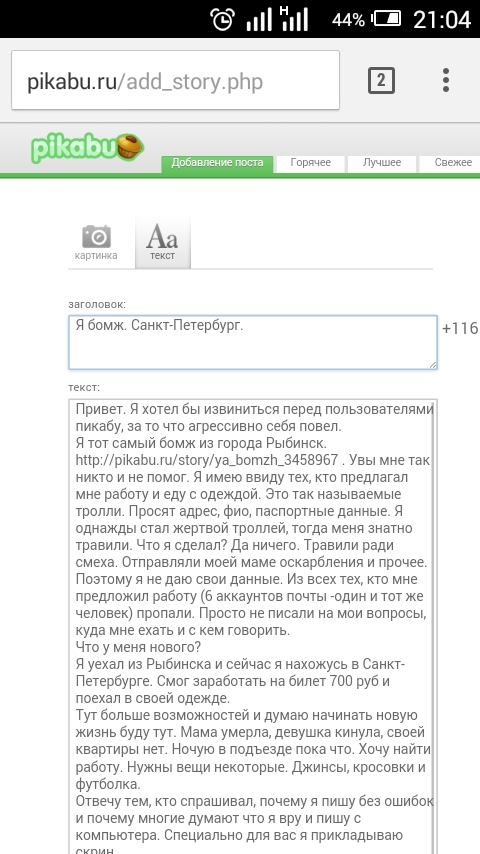Switch to the Лучшее tab
The width and height of the screenshot is (480, 854).
click(x=382, y=163)
